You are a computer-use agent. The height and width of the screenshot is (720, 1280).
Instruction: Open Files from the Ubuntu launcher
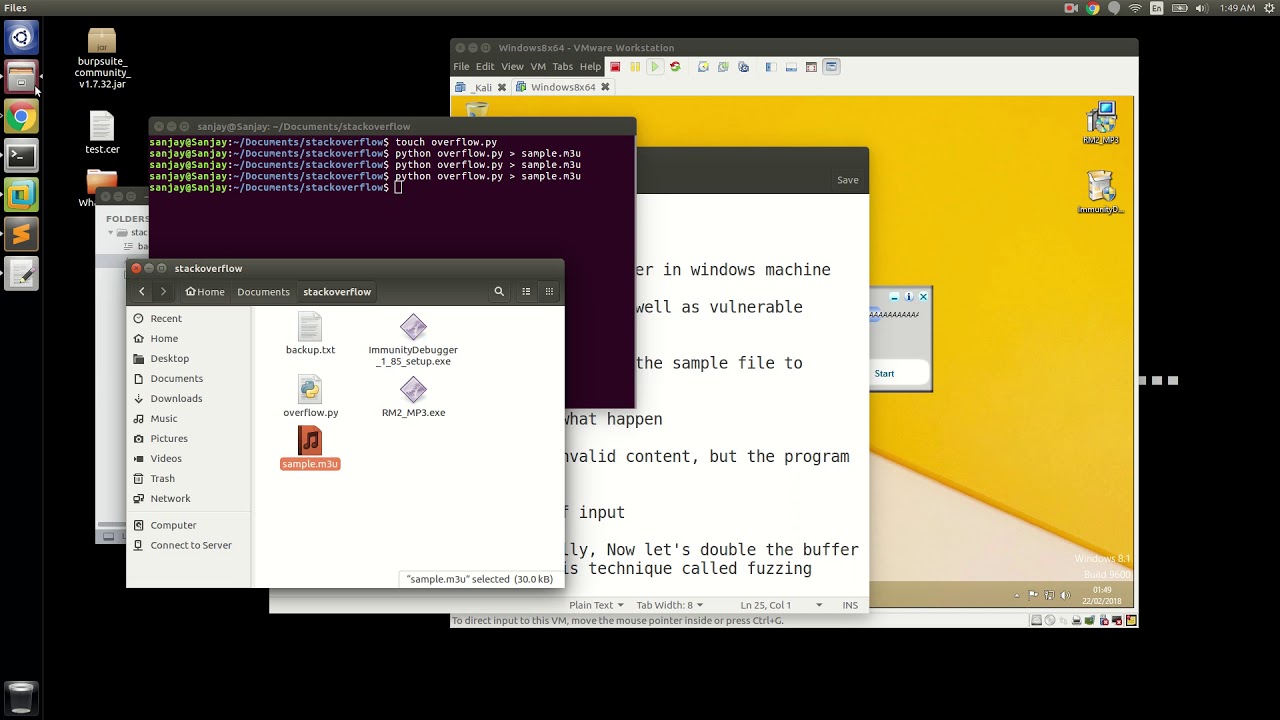point(21,77)
